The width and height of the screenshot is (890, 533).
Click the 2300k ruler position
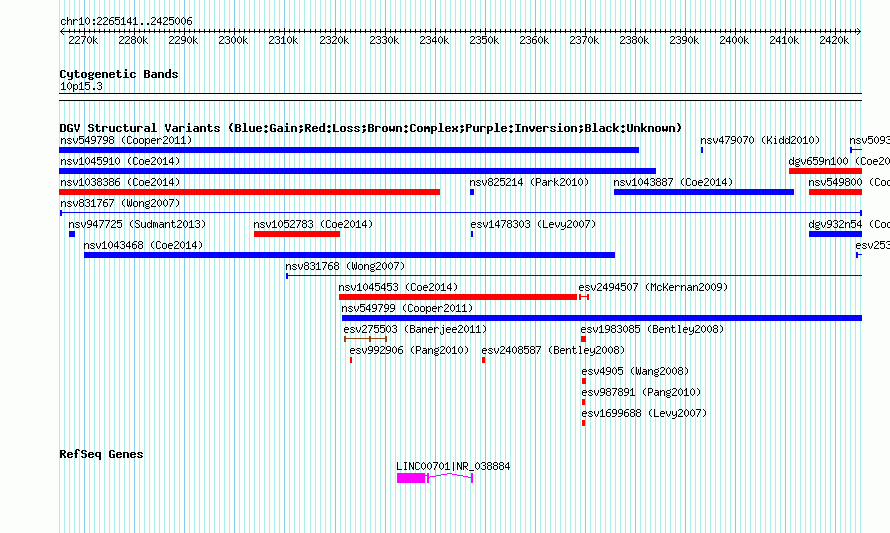click(x=233, y=40)
